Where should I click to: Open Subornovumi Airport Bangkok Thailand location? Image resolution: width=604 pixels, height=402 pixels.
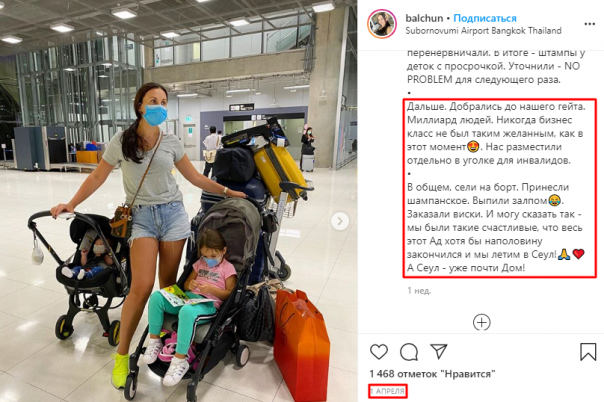click(x=483, y=30)
